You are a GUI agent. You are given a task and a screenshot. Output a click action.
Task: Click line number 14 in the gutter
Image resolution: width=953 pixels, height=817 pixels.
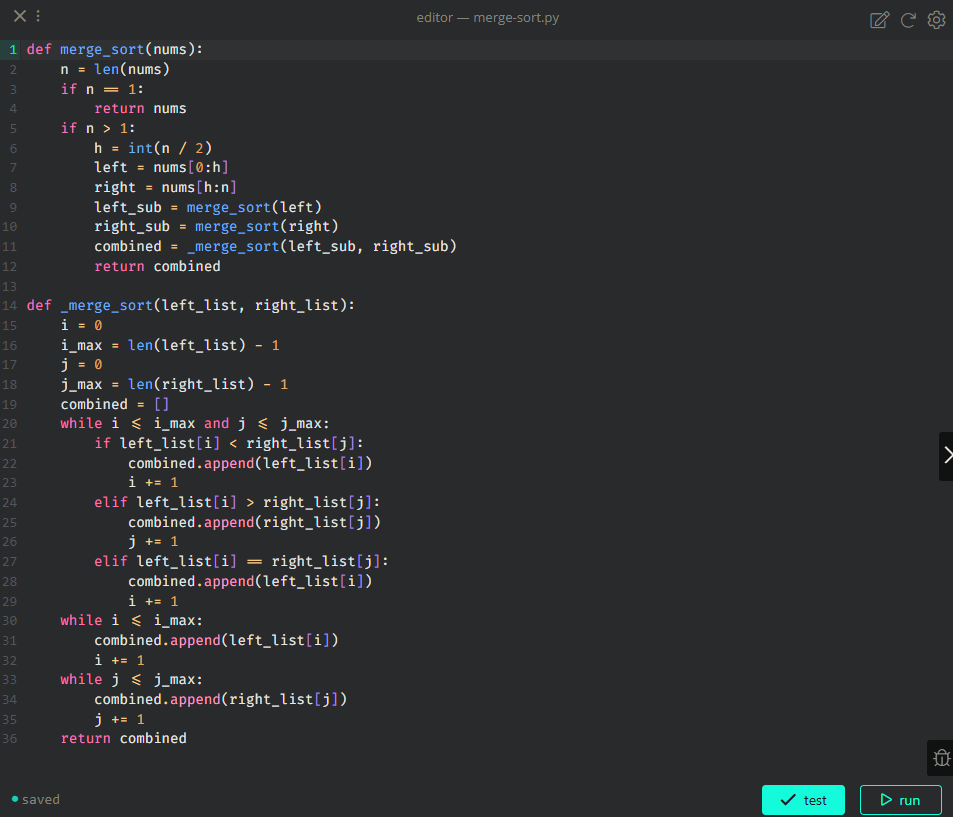coord(11,305)
